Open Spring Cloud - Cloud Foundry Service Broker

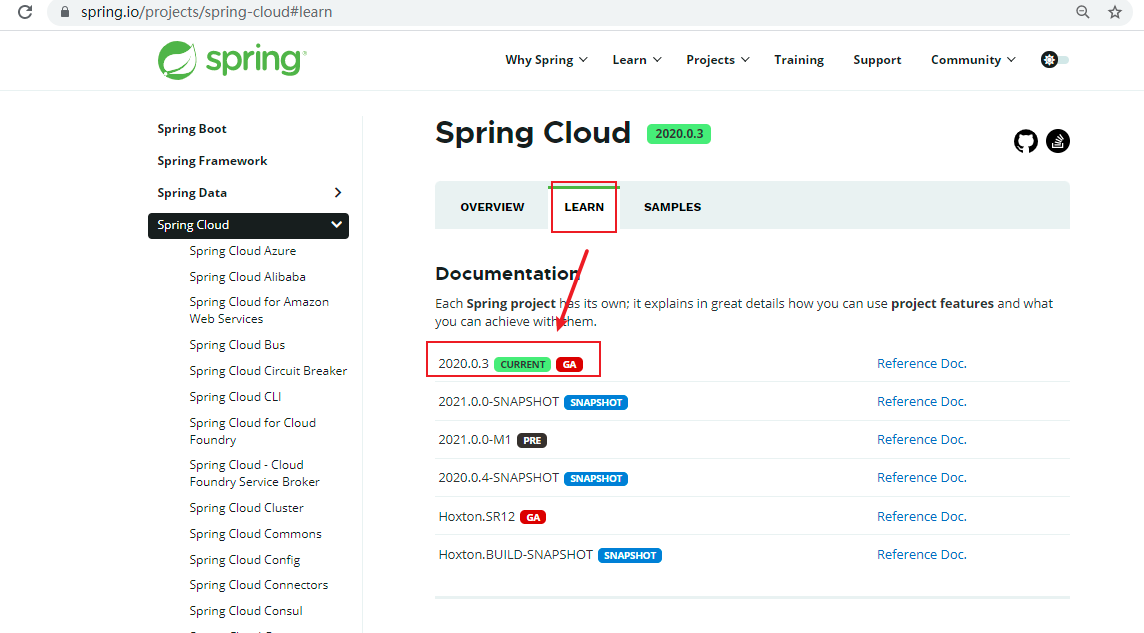coord(255,473)
